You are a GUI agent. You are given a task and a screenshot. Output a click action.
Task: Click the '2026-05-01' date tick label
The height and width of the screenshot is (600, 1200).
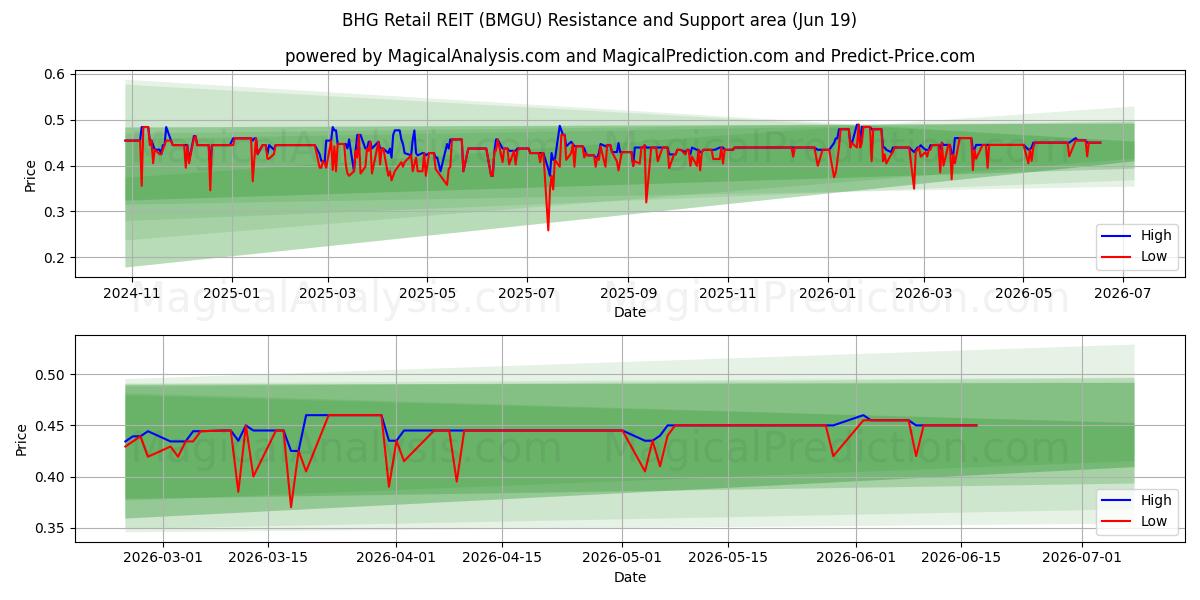coord(622,558)
